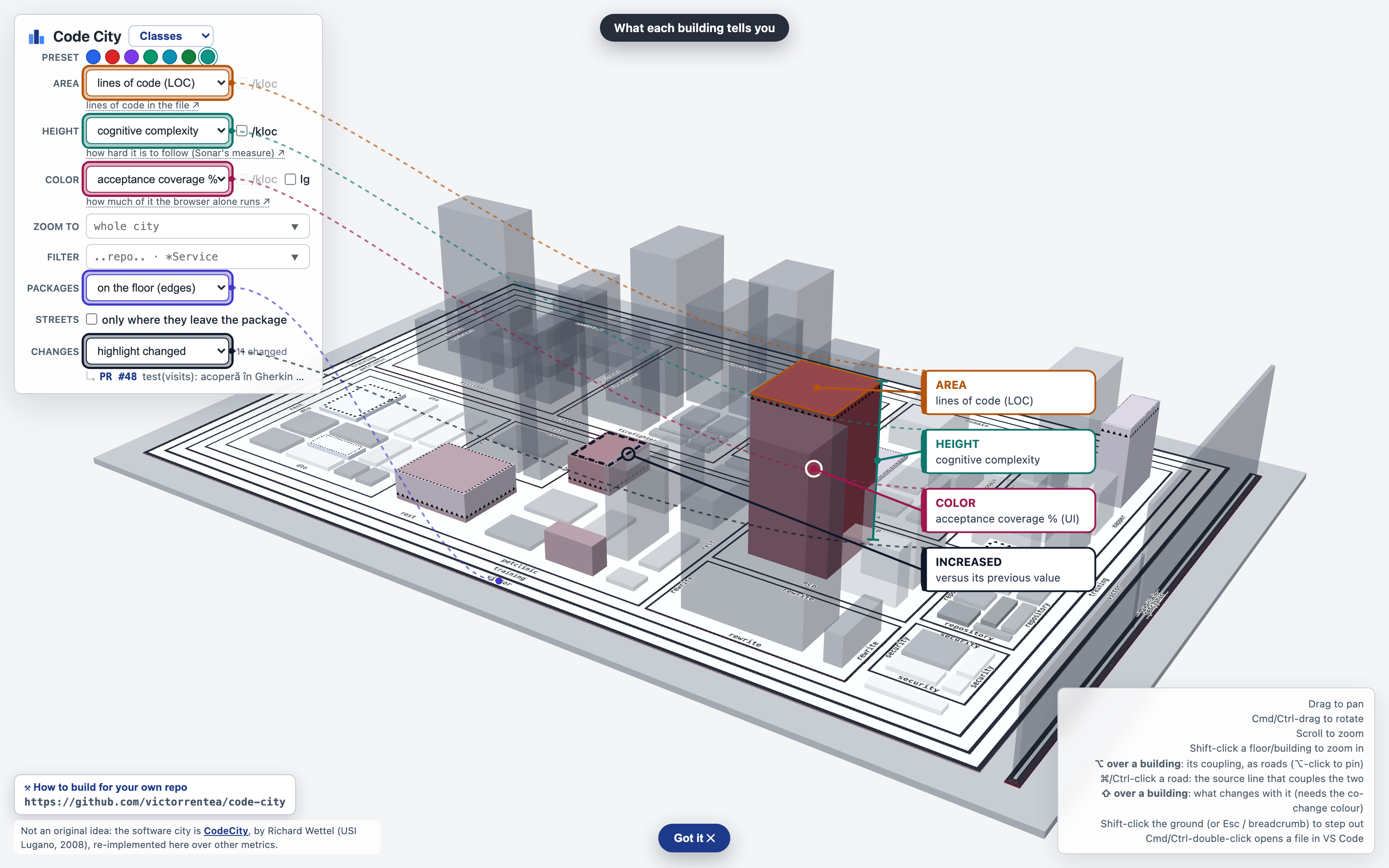Screen dimensions: 1389x868
Task: Click the '14 changed' count text
Action: click(x=262, y=352)
